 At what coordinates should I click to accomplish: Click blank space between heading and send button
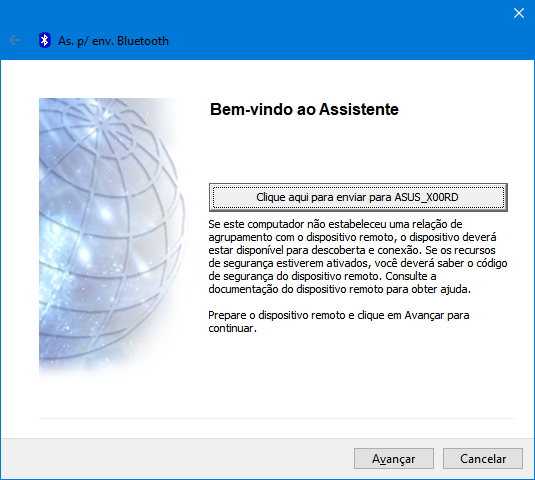pyautogui.click(x=358, y=150)
